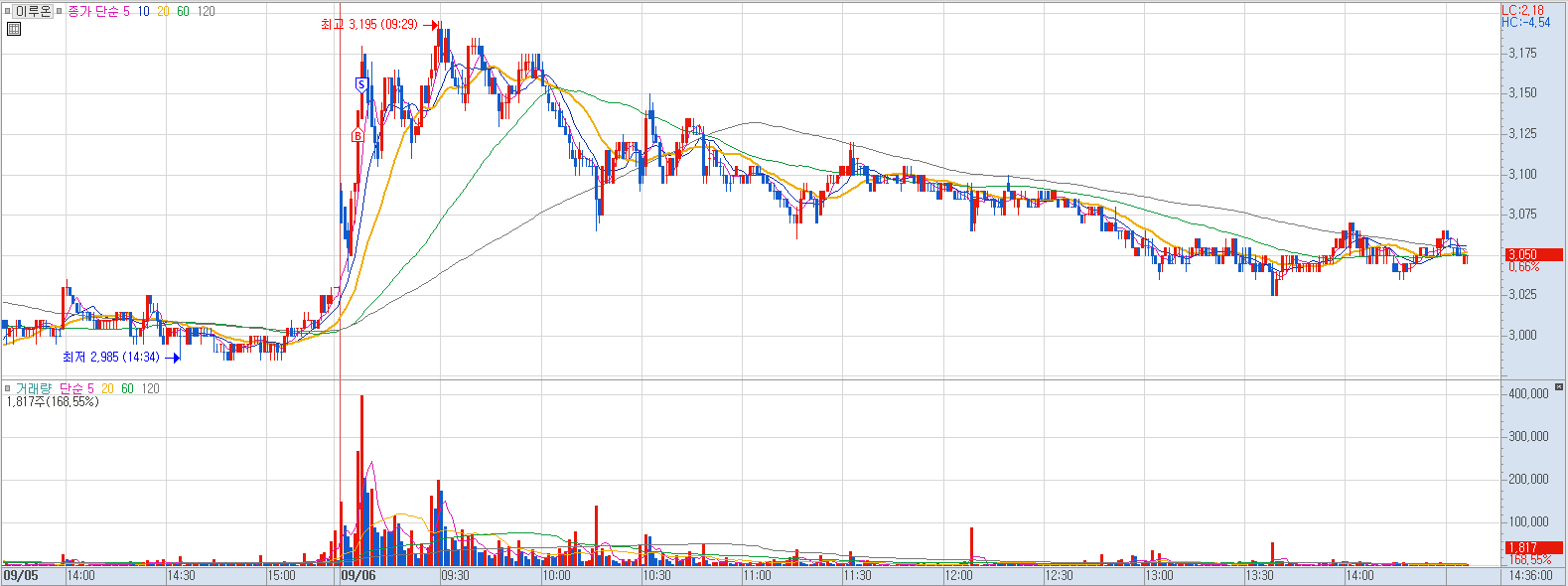Click the 10:00 time axis label
Image resolution: width=1568 pixels, height=586 pixels.
(x=556, y=575)
